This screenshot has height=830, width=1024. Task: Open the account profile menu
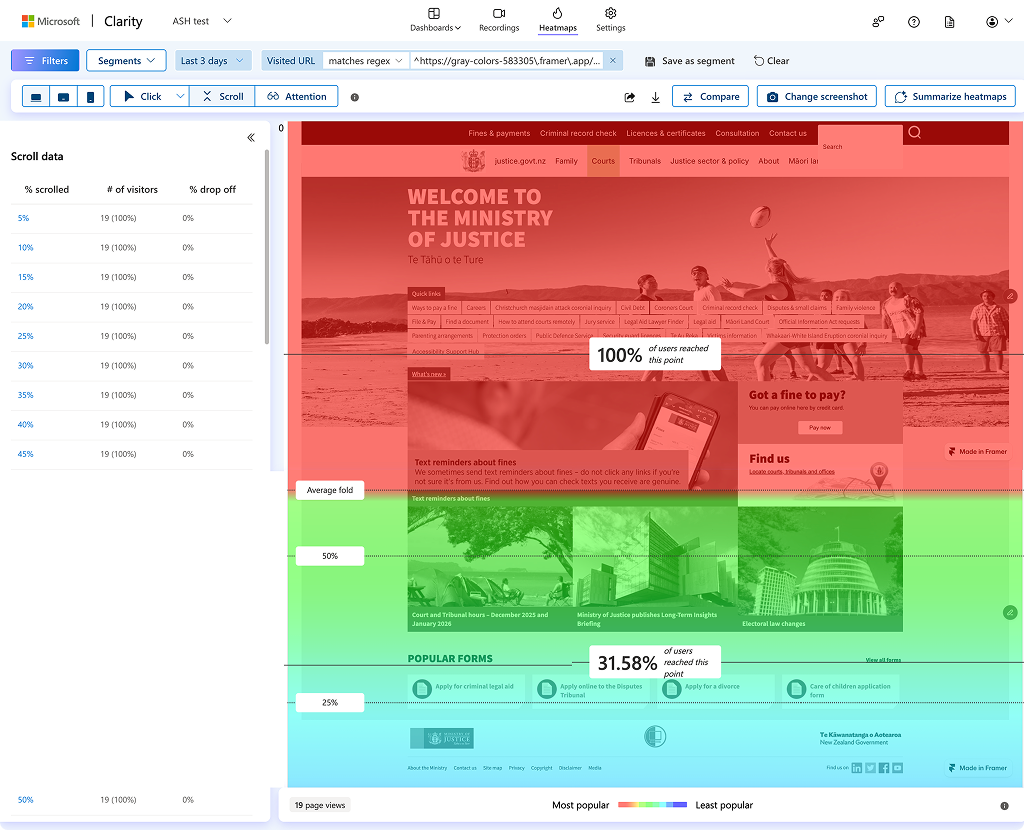click(x=999, y=22)
